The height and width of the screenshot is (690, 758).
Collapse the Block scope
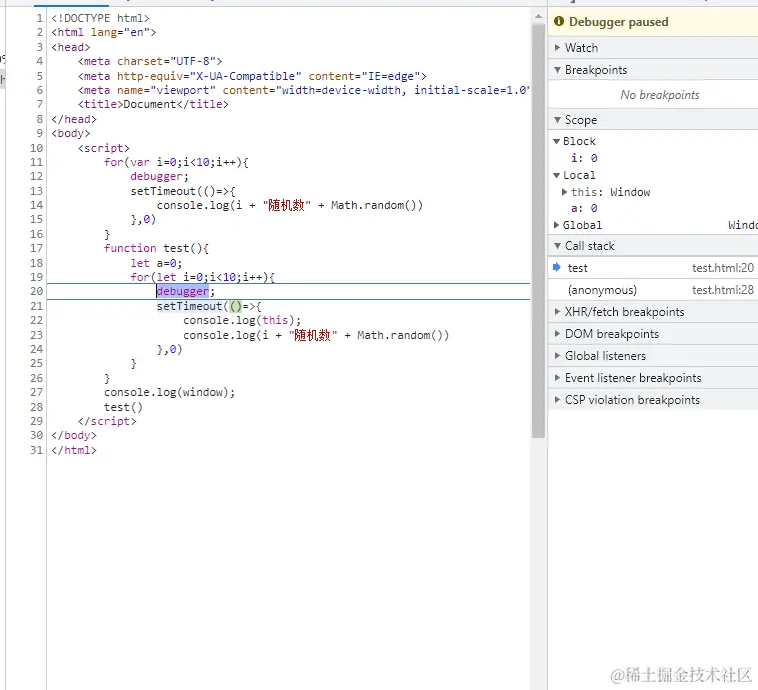(x=556, y=141)
